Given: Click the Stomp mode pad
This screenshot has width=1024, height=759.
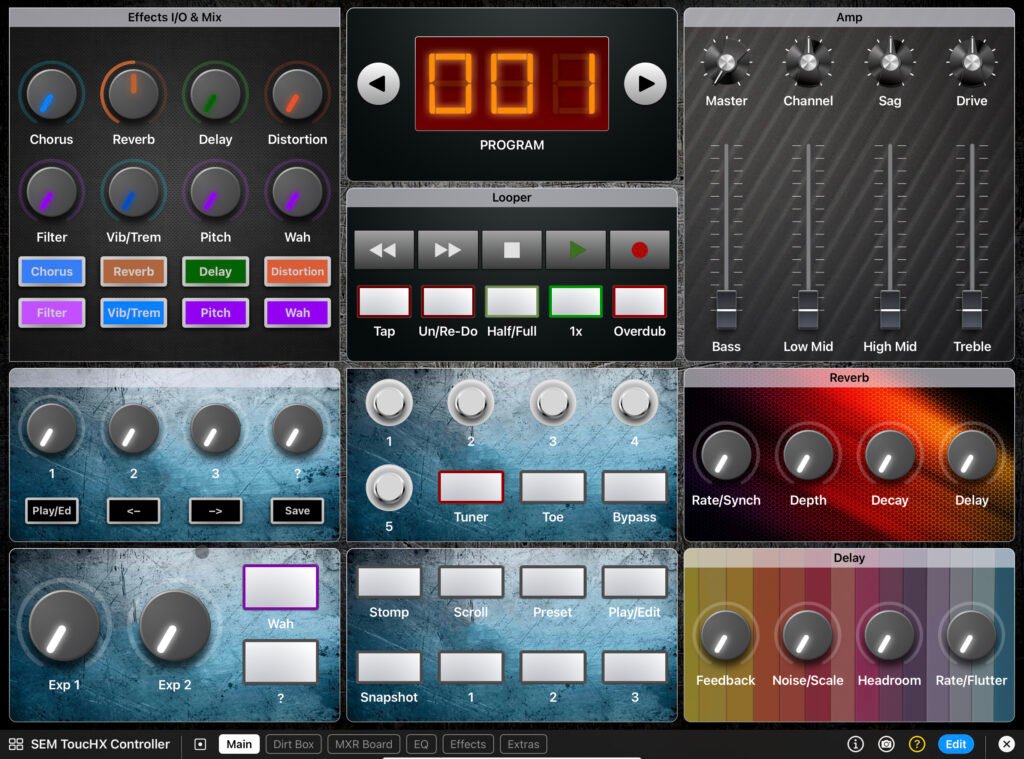Looking at the screenshot, I should (389, 582).
